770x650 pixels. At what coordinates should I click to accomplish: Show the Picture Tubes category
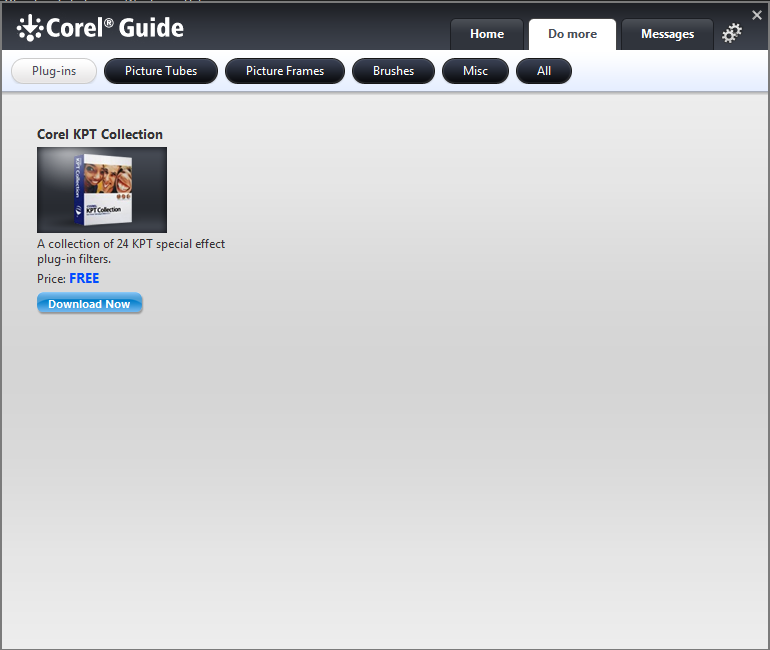point(161,71)
